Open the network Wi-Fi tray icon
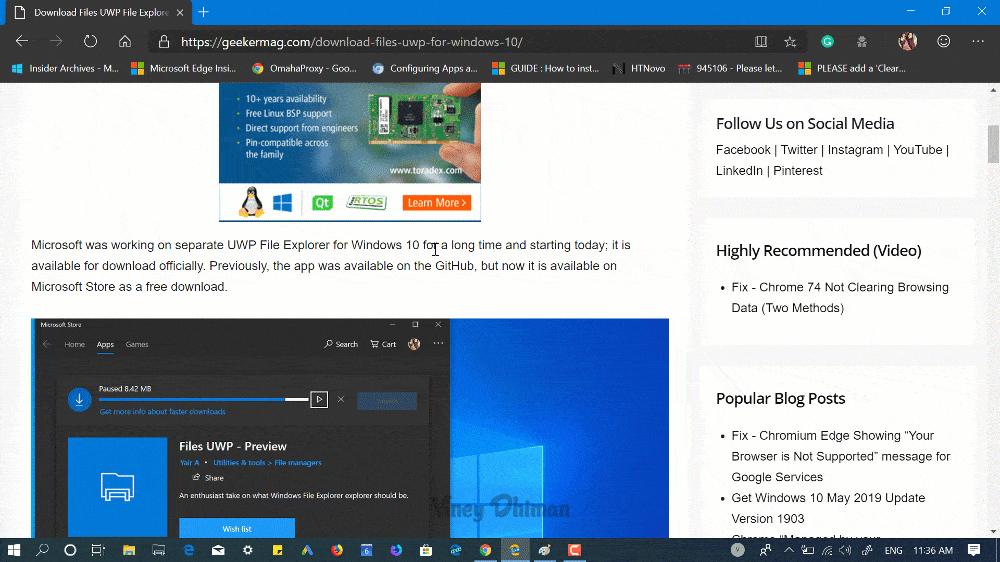1000x562 pixels. point(827,550)
